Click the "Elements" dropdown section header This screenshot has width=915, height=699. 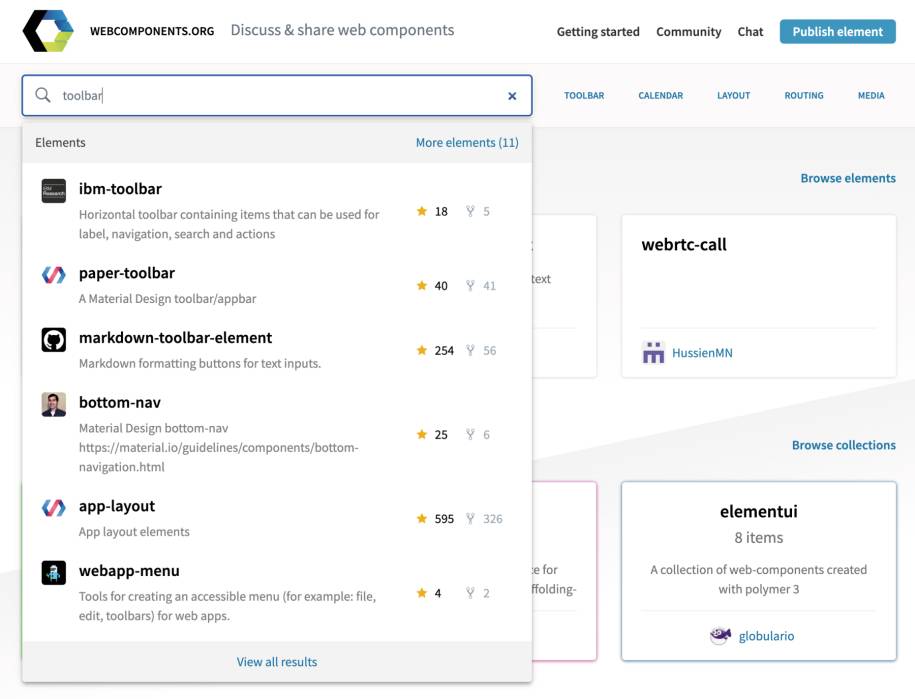click(60, 142)
